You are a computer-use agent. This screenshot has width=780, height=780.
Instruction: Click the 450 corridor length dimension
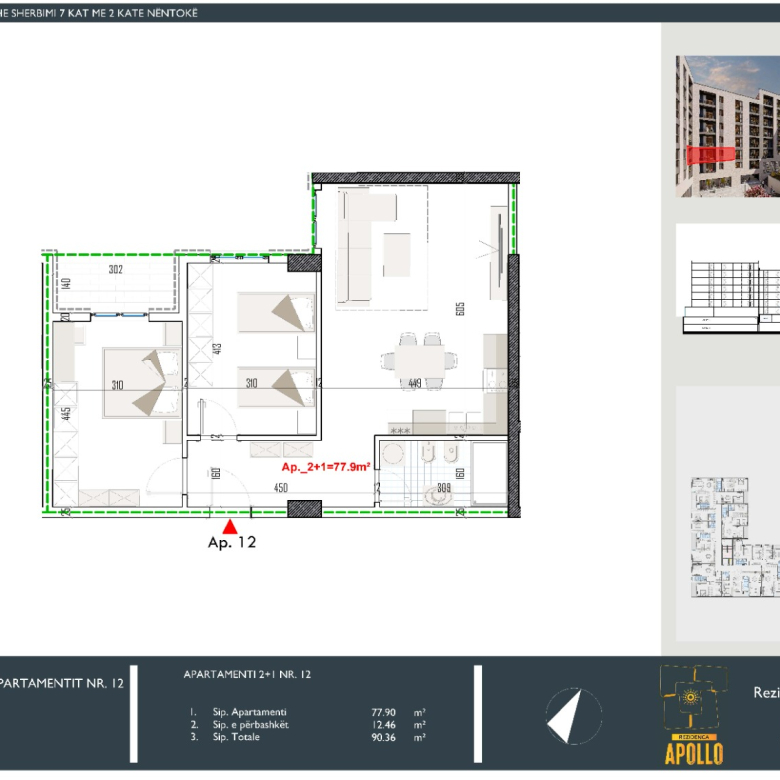point(281,488)
